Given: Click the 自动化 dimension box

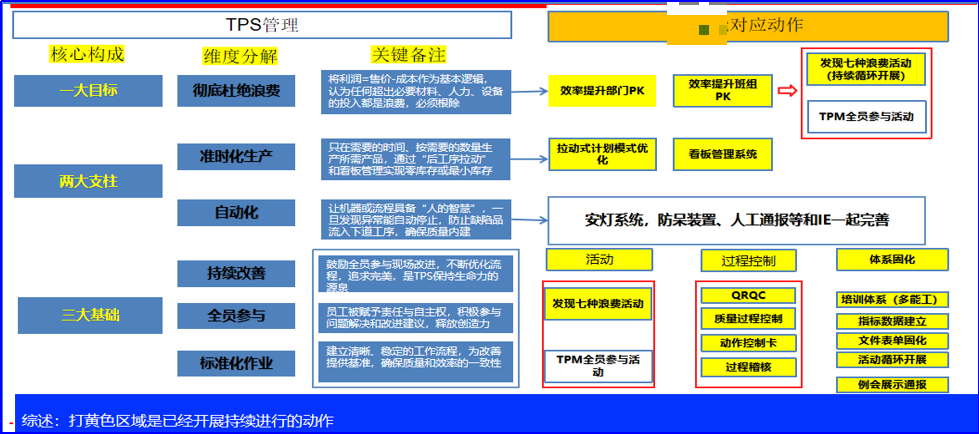Looking at the screenshot, I should 236,212.
